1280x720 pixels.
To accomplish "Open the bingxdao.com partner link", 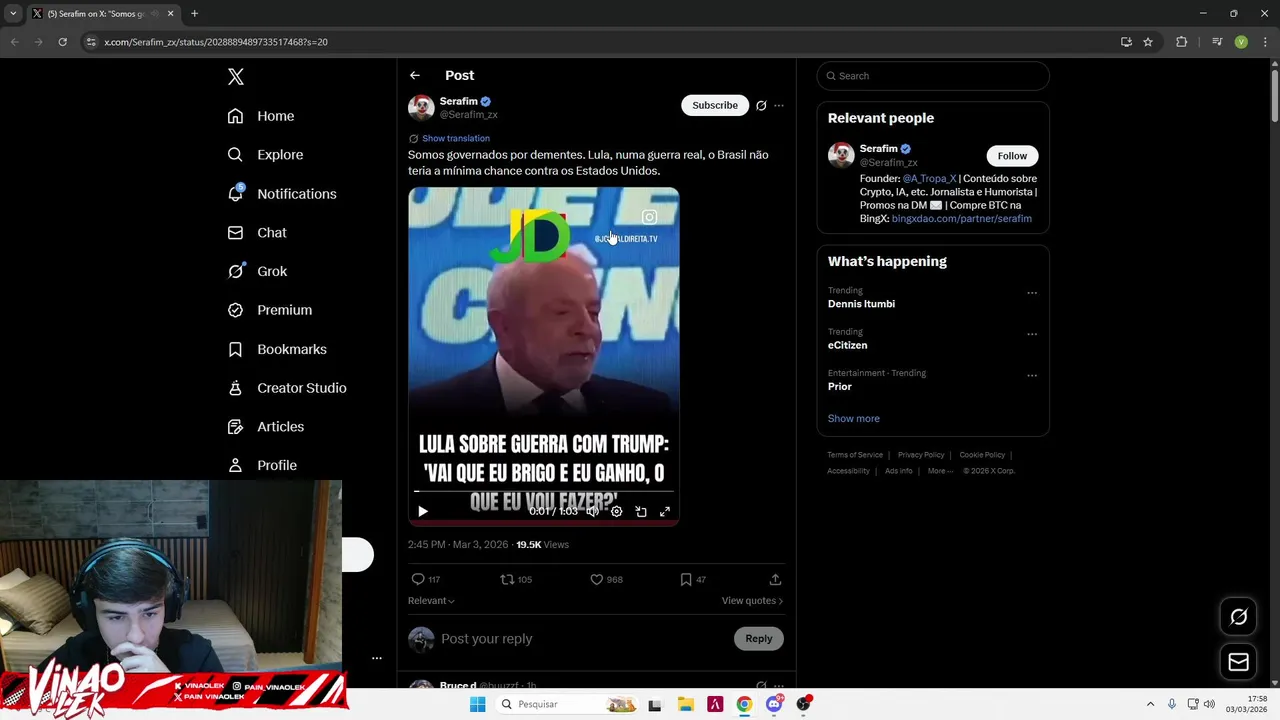I will pos(961,218).
